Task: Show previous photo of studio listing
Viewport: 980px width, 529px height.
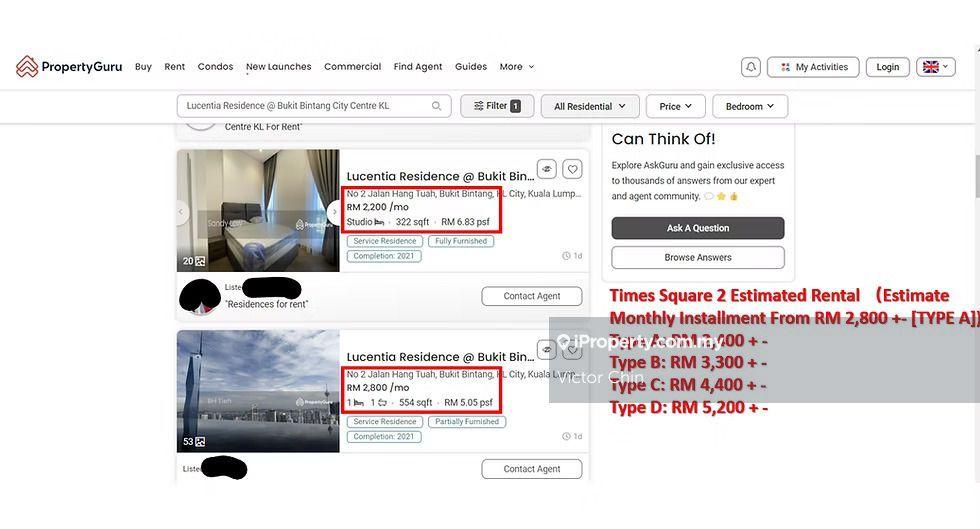Action: coord(181,211)
